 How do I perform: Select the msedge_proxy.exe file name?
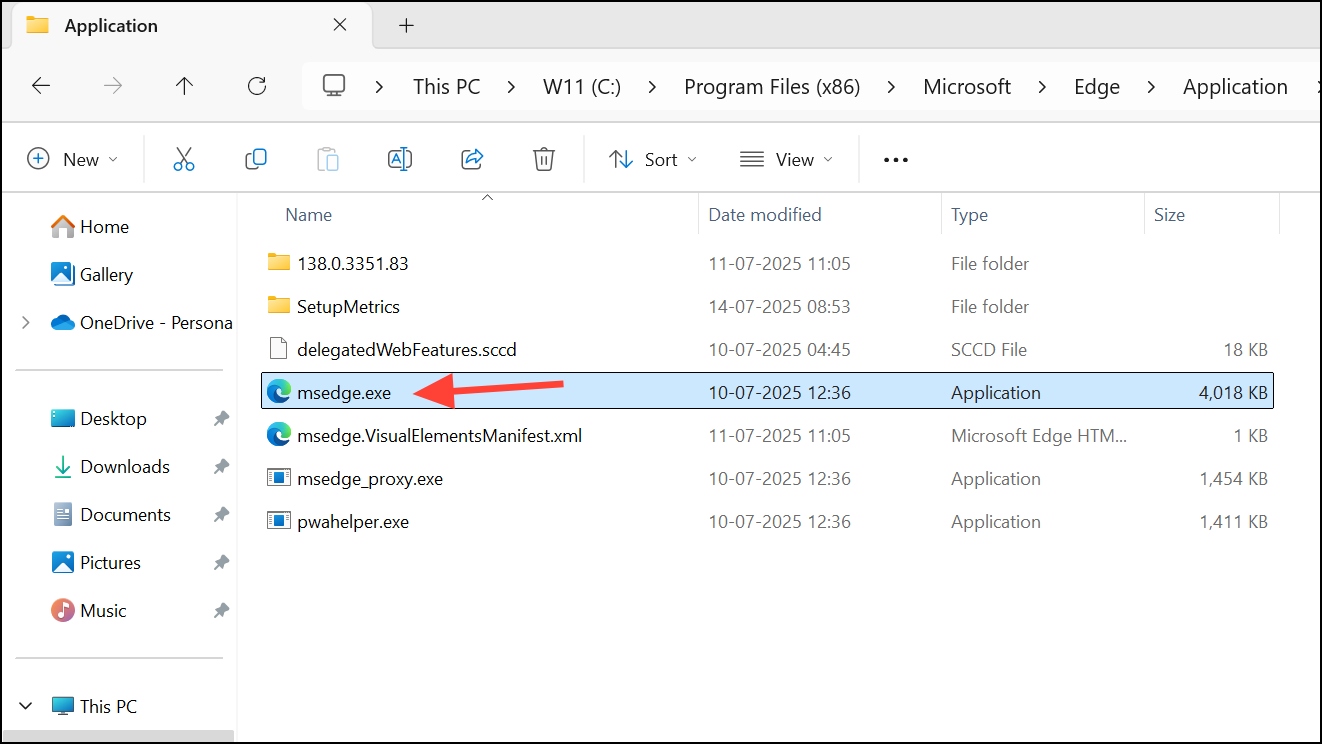pyautogui.click(x=370, y=479)
